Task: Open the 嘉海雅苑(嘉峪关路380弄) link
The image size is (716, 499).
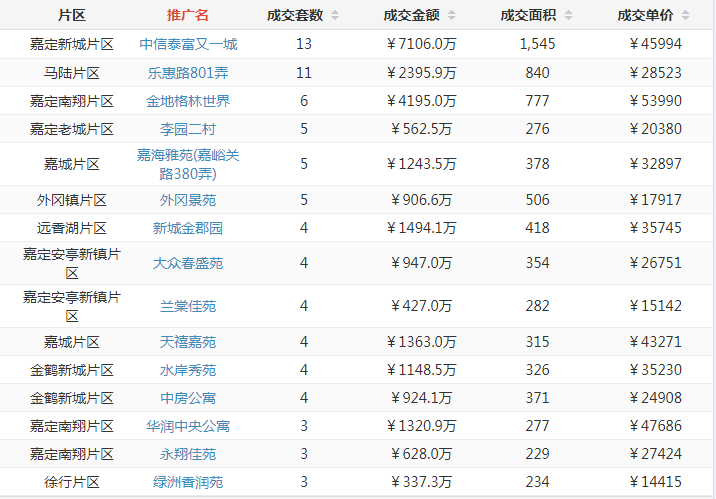Action: click(188, 164)
